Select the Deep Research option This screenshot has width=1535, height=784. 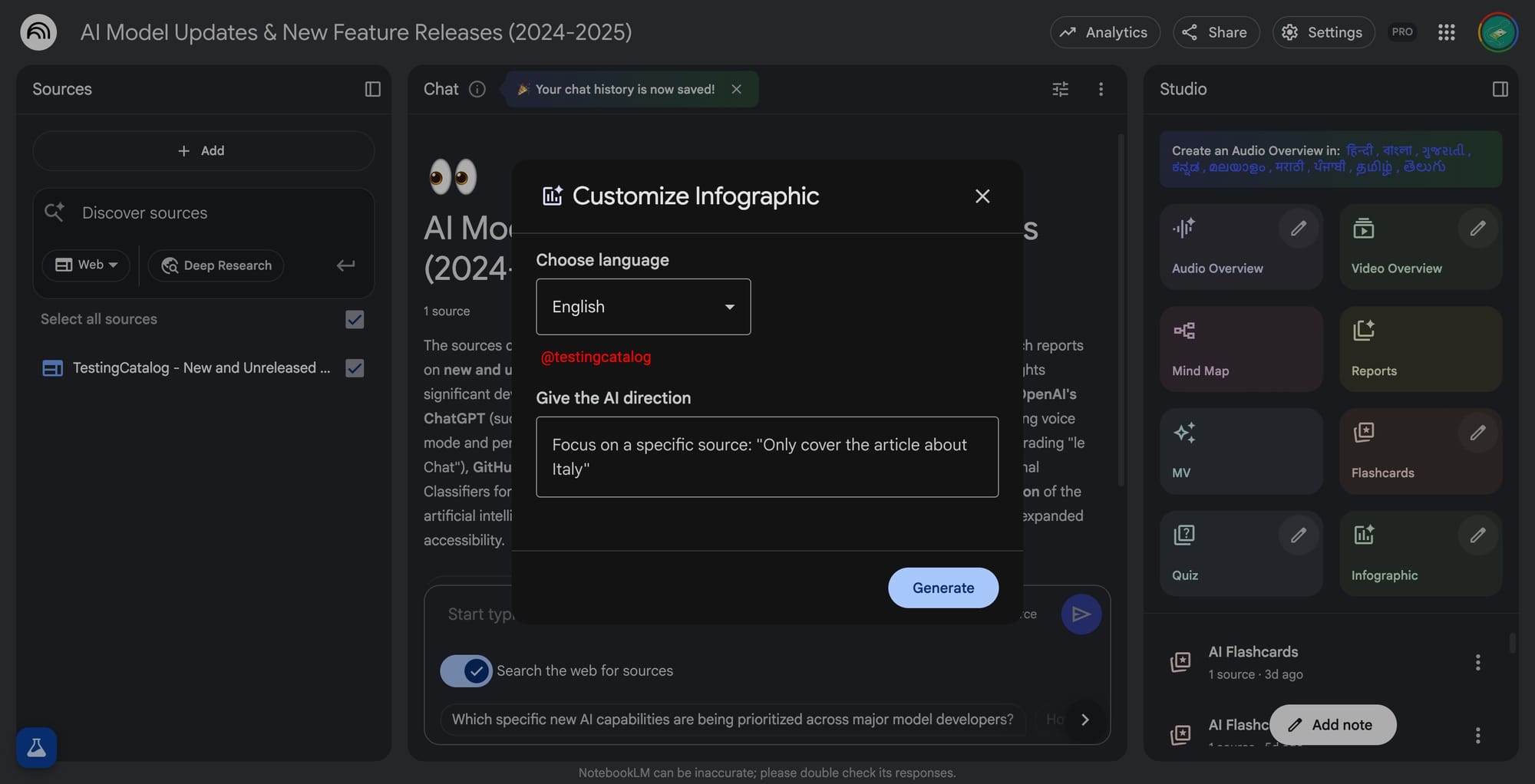pos(216,265)
